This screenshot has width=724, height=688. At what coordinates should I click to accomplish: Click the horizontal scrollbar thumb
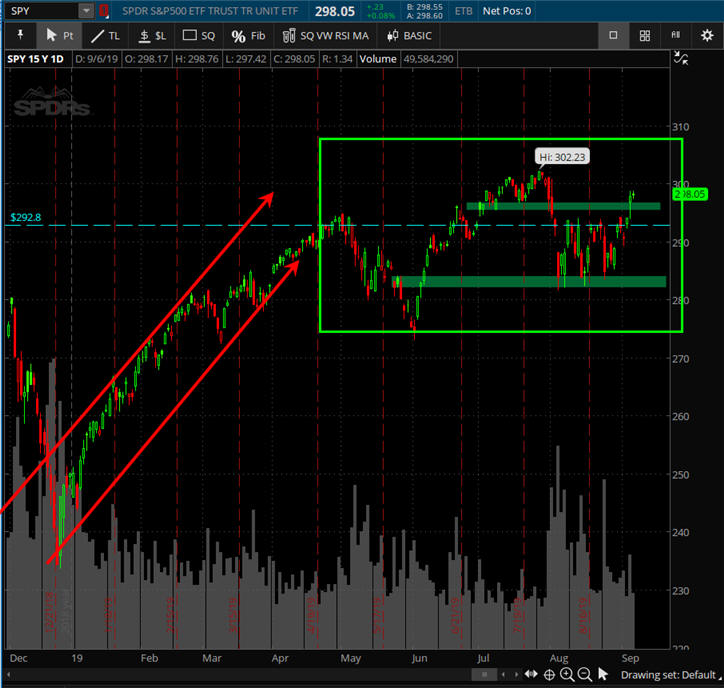[484, 675]
